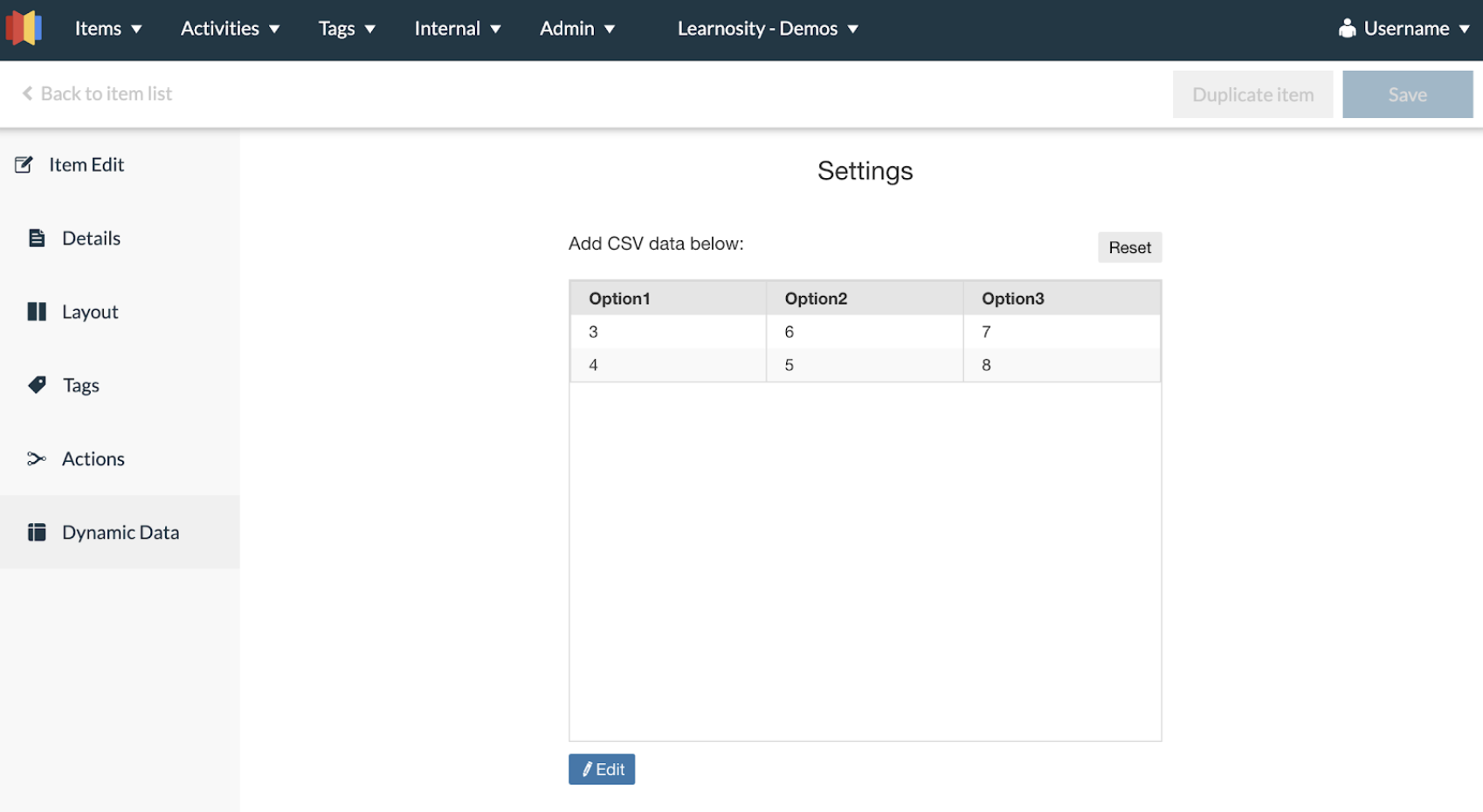Go back to item list
1483x812 pixels.
97,93
